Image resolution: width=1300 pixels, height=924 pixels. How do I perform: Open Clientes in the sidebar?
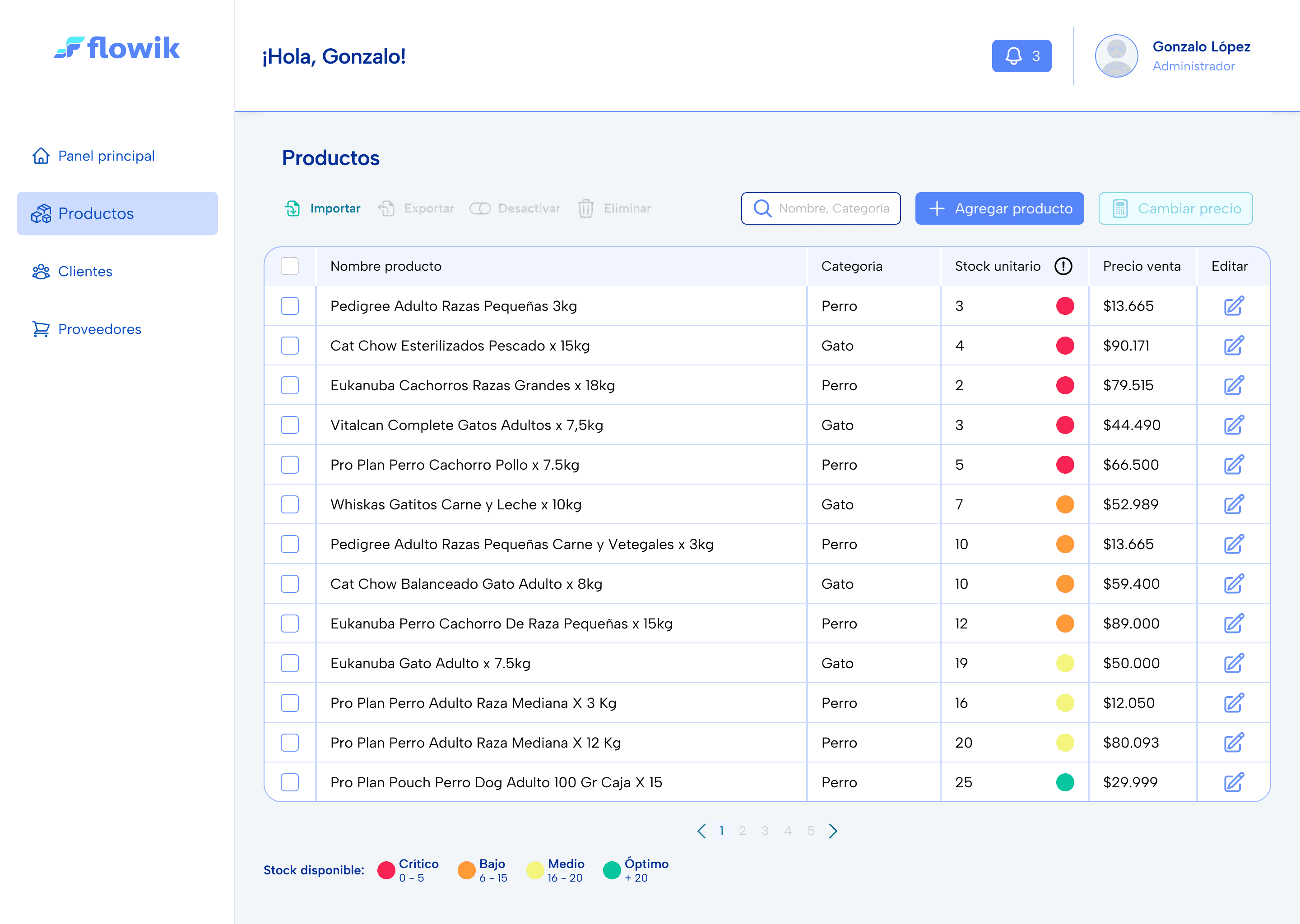click(85, 272)
